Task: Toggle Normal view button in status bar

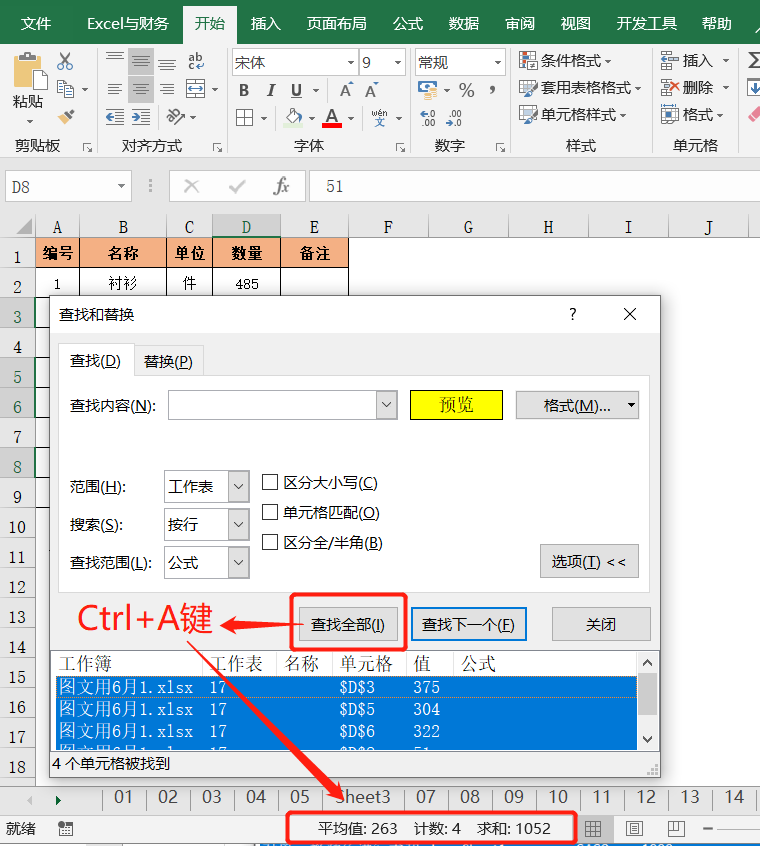Action: pos(593,828)
